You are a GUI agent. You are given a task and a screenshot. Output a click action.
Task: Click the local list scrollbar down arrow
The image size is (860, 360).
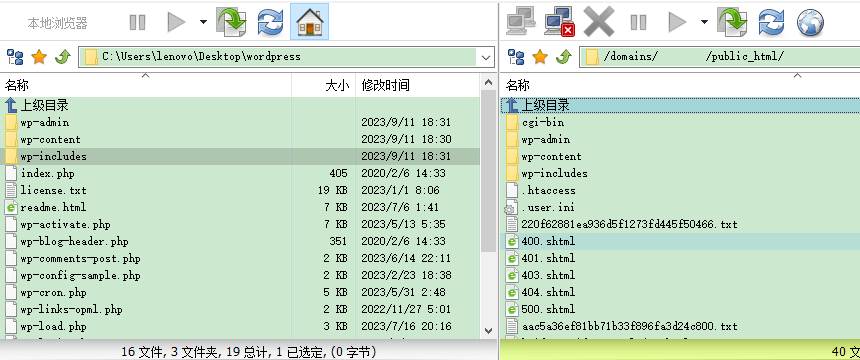(488, 330)
